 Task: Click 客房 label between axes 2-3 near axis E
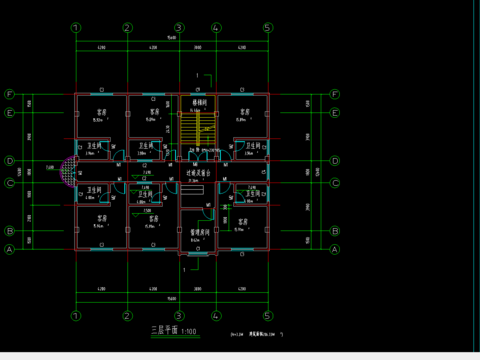[x=154, y=111]
